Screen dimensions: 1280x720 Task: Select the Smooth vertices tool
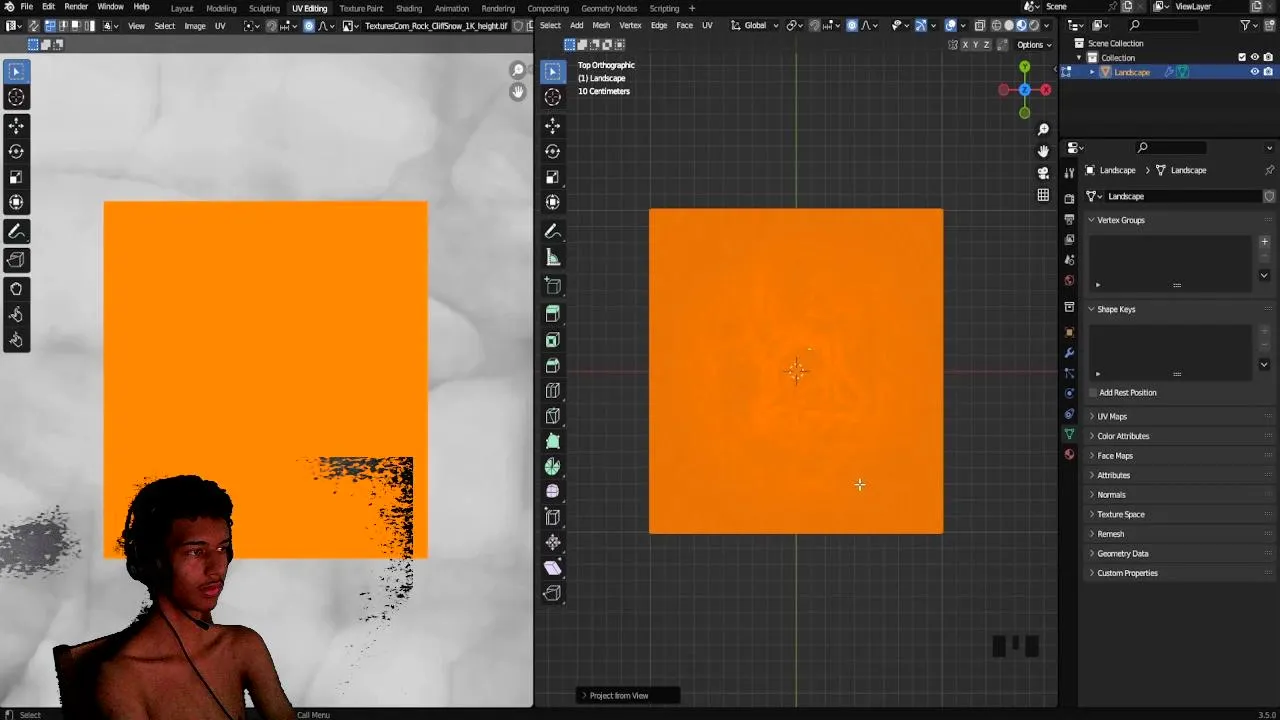(552, 491)
